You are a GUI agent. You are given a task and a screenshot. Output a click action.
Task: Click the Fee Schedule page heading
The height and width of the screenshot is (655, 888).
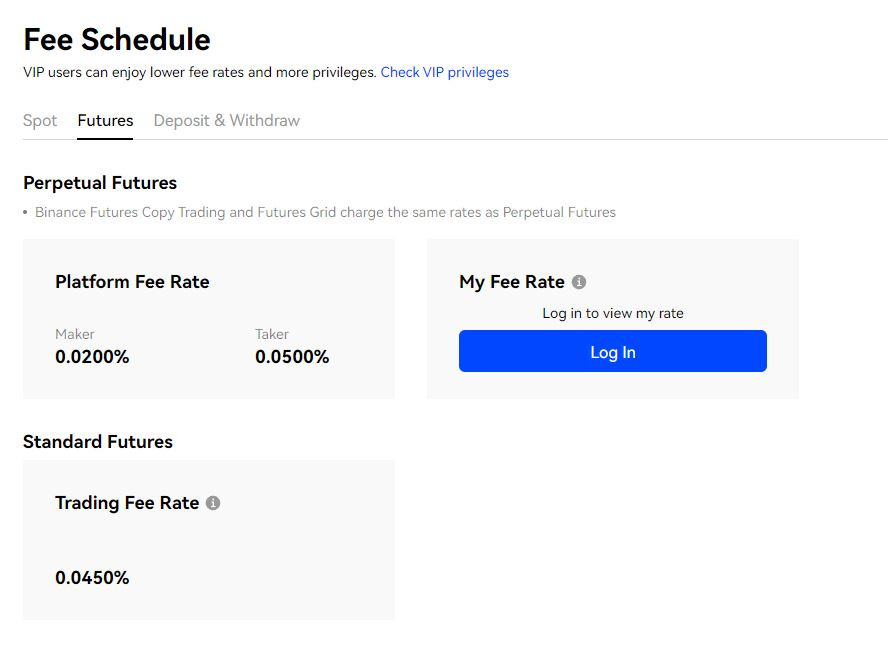(x=117, y=40)
